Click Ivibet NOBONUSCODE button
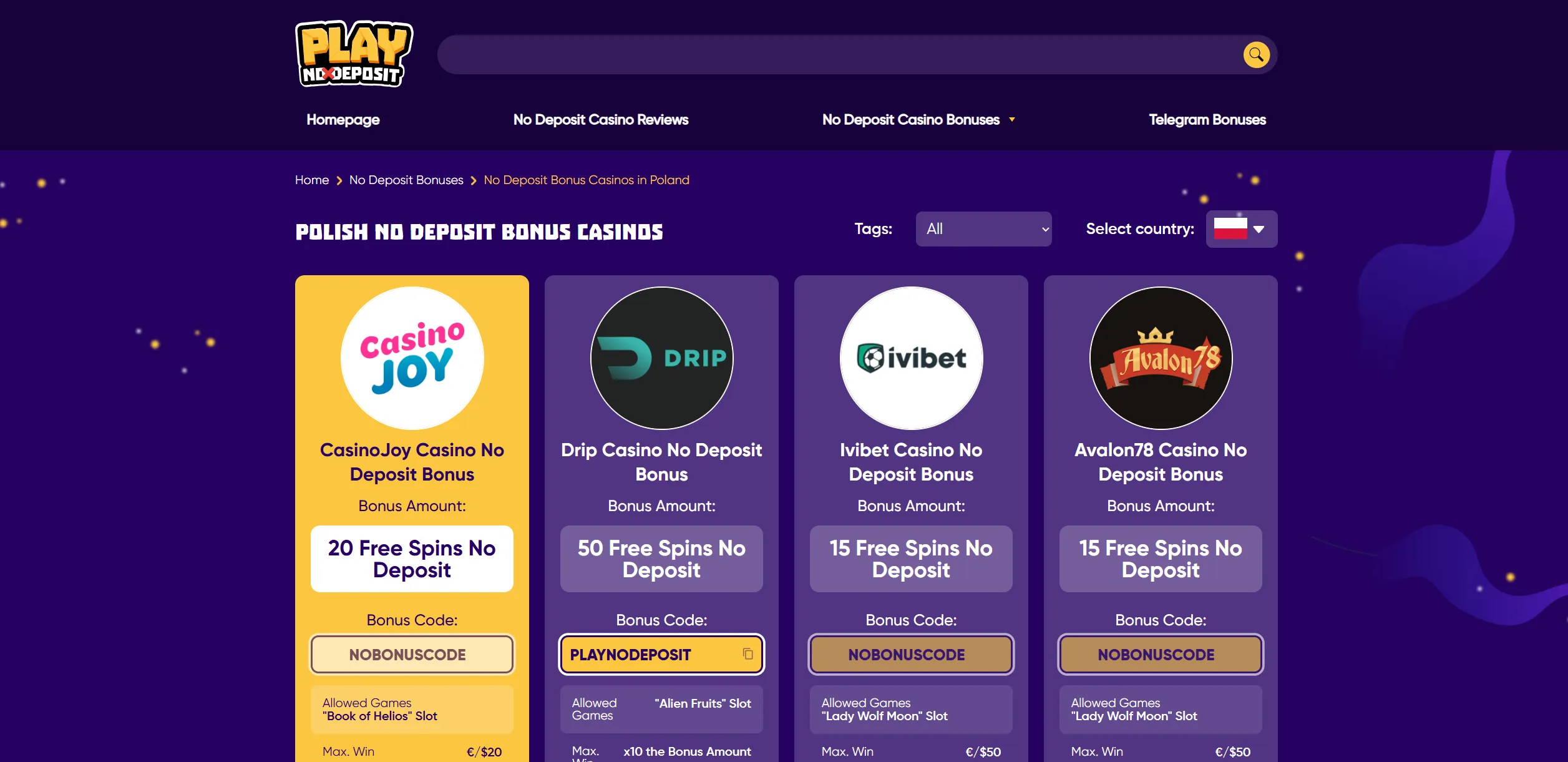 pyautogui.click(x=911, y=654)
